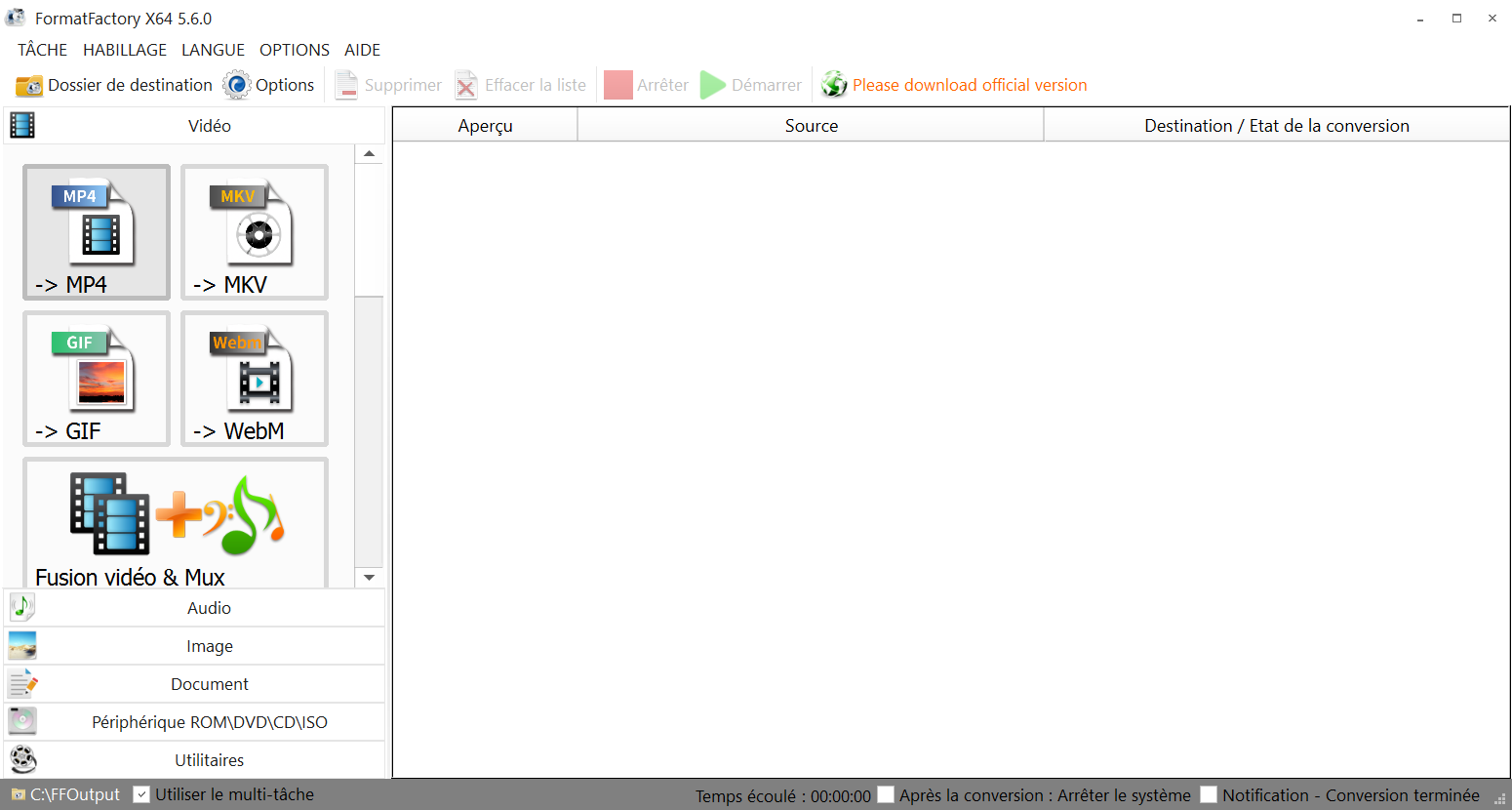Select the MP4 conversion icon
This screenshot has width=1512, height=810.
pos(97,231)
